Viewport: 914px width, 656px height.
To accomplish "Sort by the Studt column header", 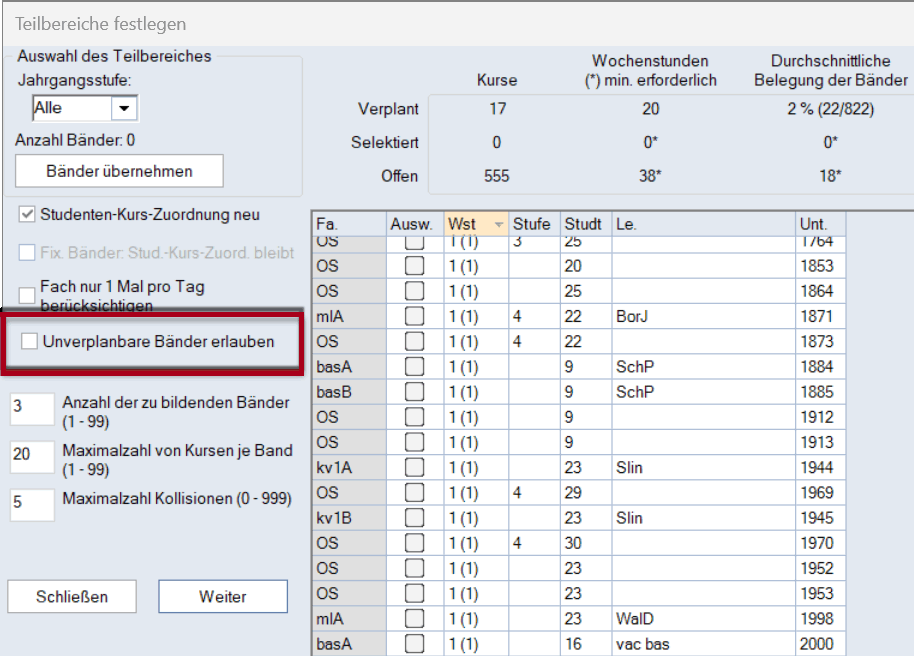I will tap(586, 224).
